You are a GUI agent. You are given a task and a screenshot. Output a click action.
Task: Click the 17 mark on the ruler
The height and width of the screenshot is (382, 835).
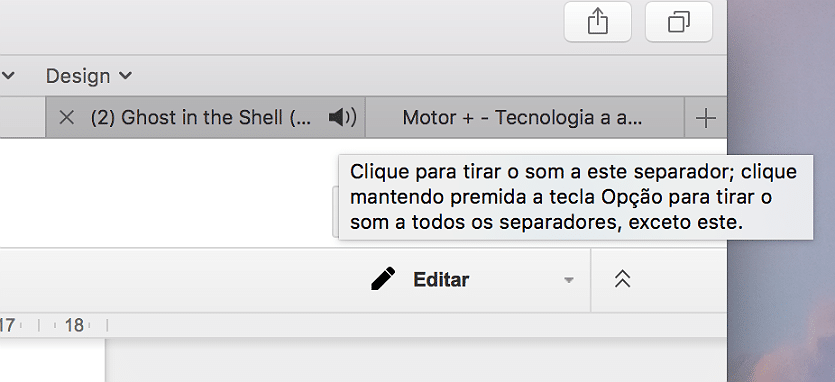7,325
